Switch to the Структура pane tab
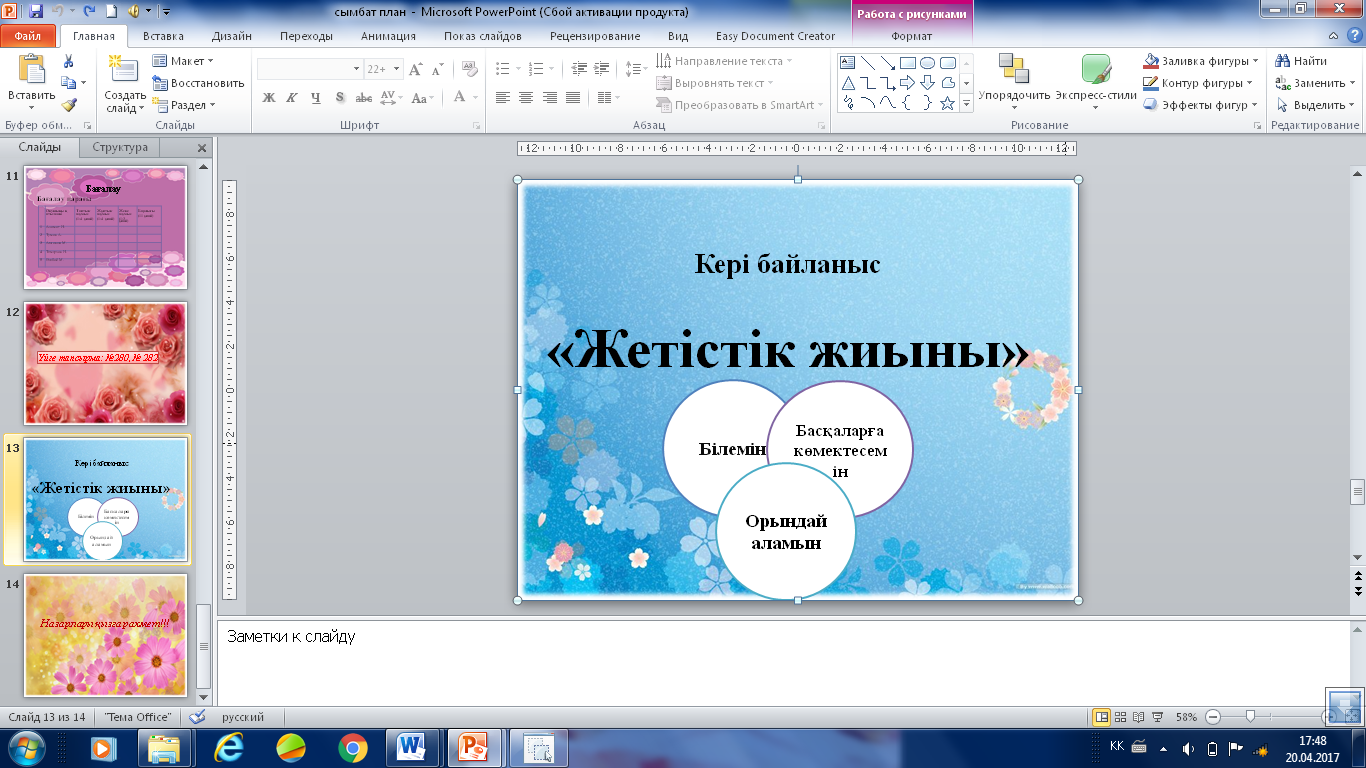This screenshot has width=1366, height=768. click(x=120, y=147)
